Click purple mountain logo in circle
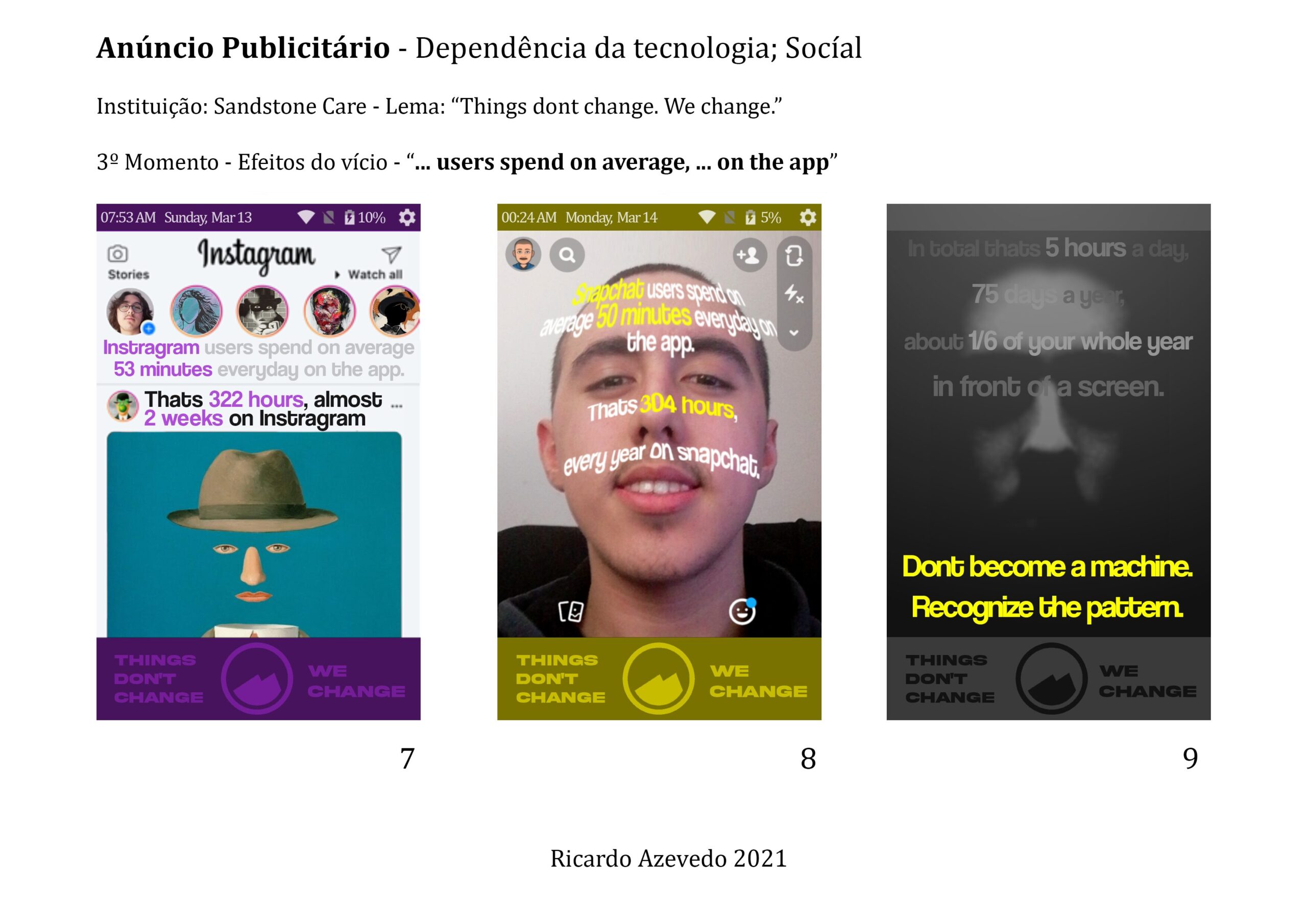 [257, 678]
